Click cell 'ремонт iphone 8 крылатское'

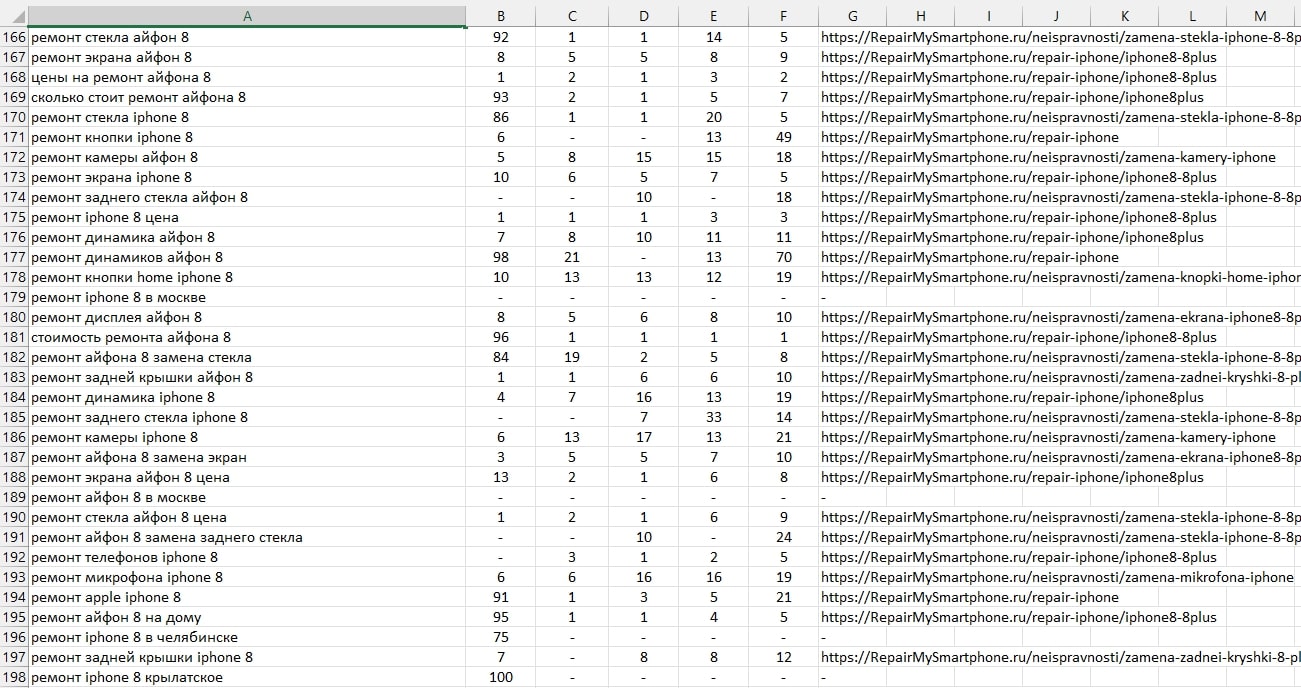point(247,677)
